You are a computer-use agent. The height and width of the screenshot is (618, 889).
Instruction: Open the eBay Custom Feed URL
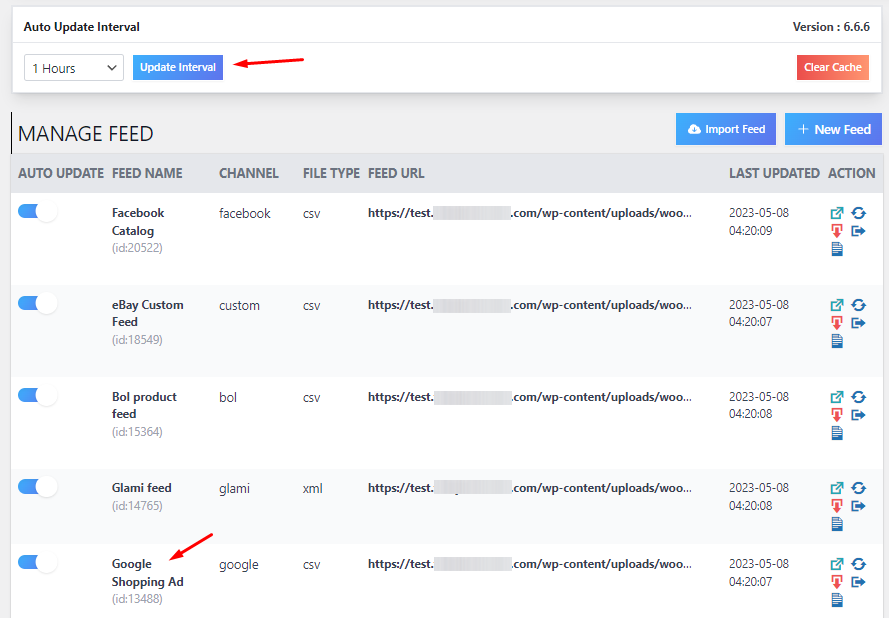pos(530,305)
